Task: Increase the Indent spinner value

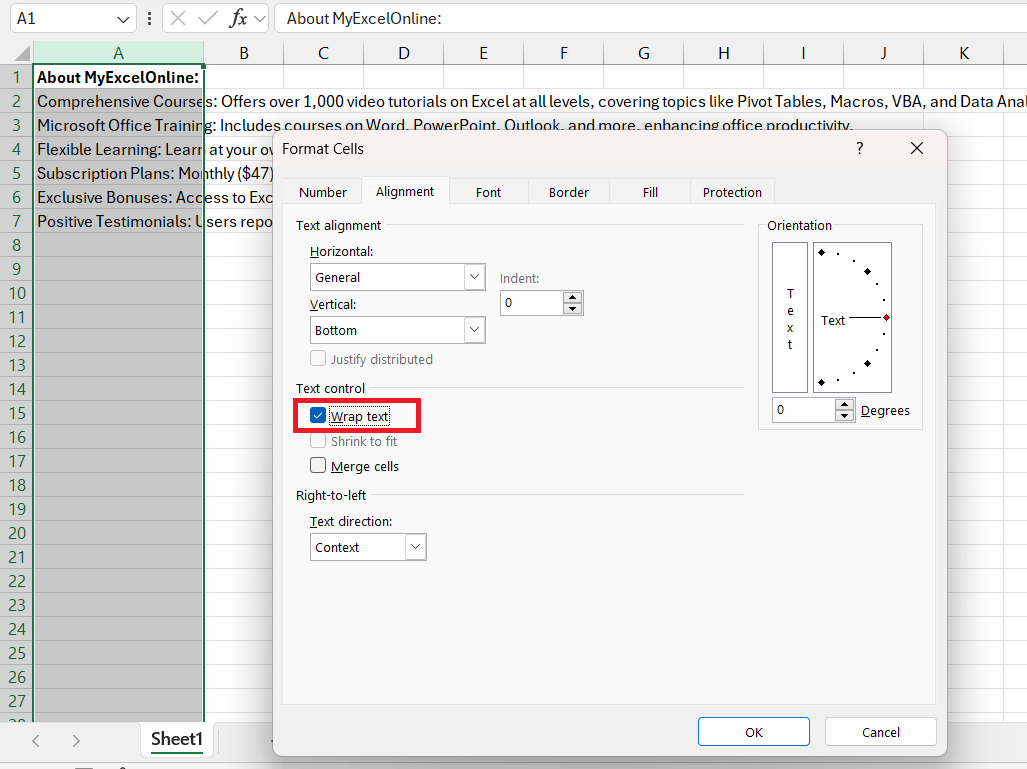Action: [x=572, y=297]
